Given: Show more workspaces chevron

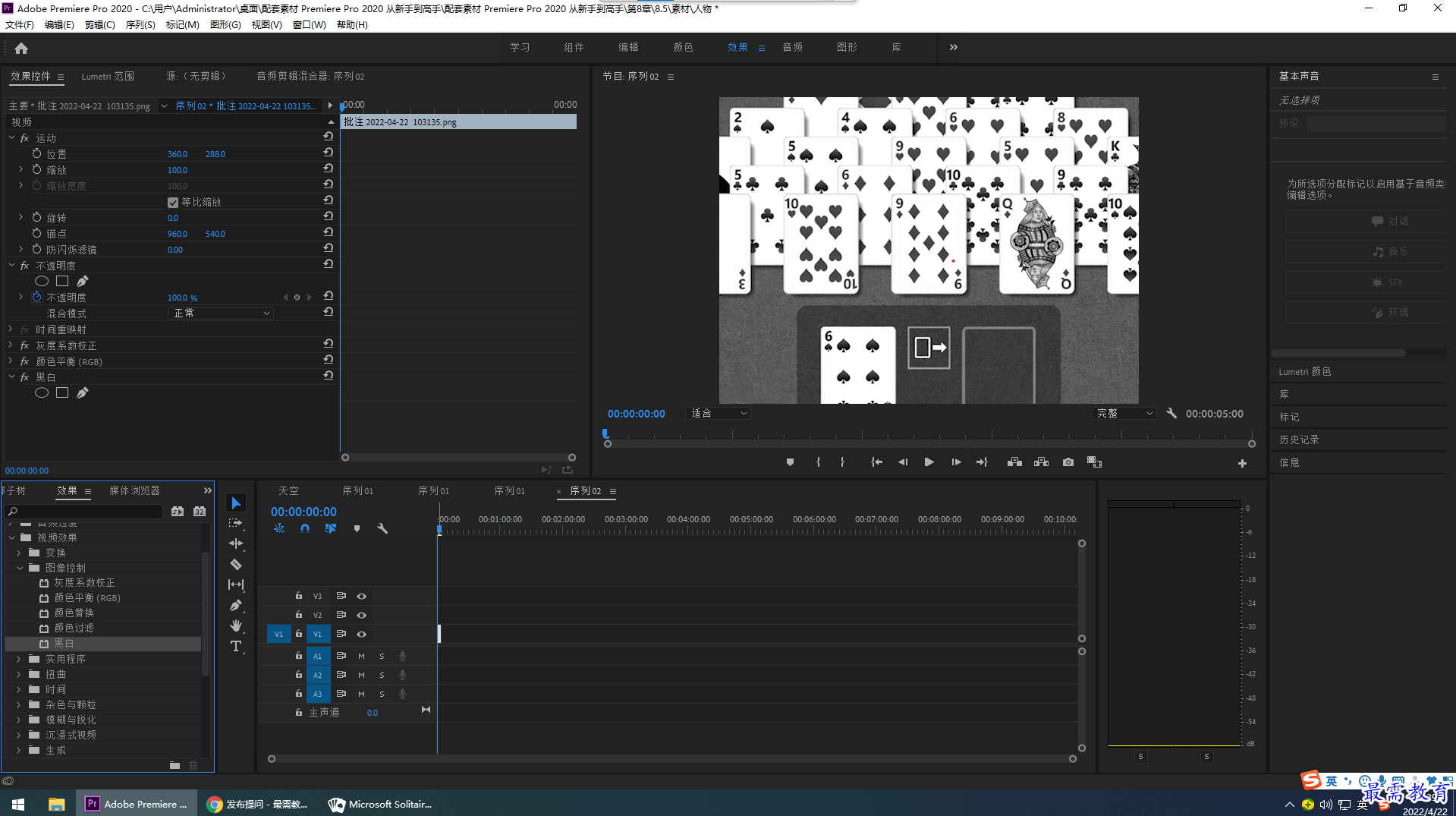Looking at the screenshot, I should (x=954, y=47).
